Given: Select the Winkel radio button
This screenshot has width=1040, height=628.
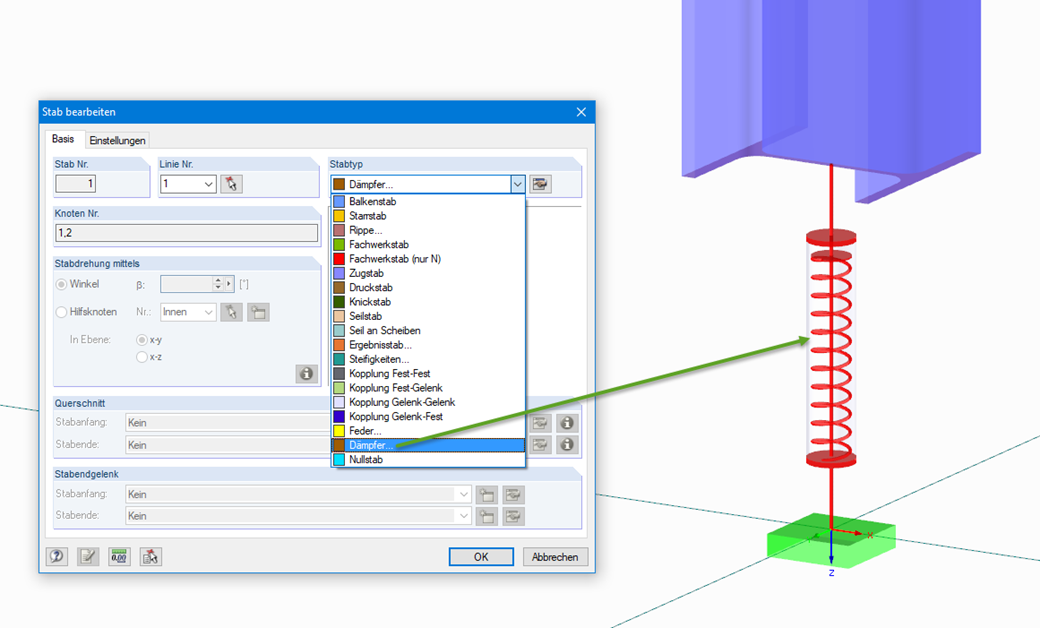Looking at the screenshot, I should (62, 284).
